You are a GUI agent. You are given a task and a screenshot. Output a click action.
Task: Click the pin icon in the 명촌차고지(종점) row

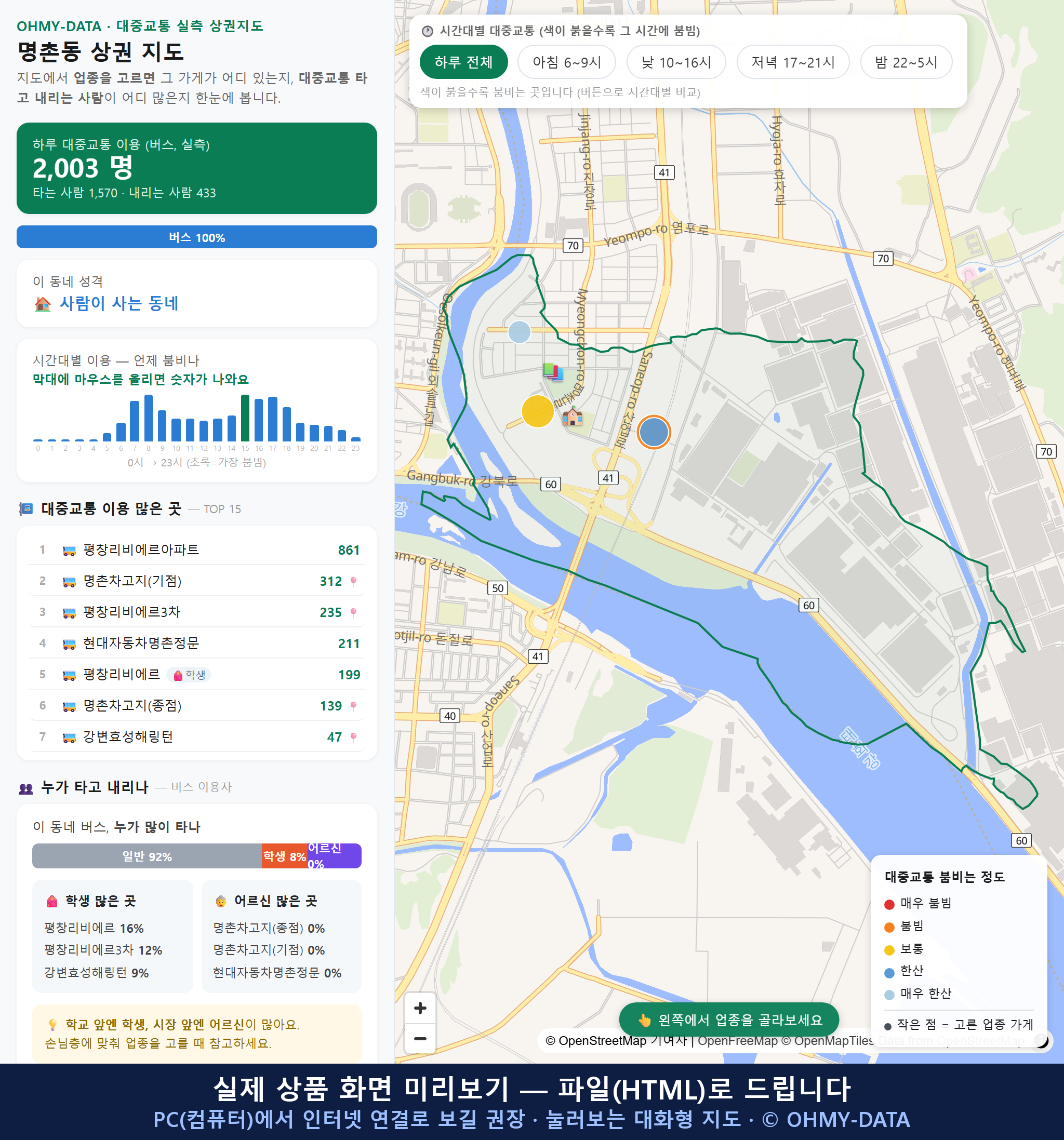pyautogui.click(x=353, y=706)
